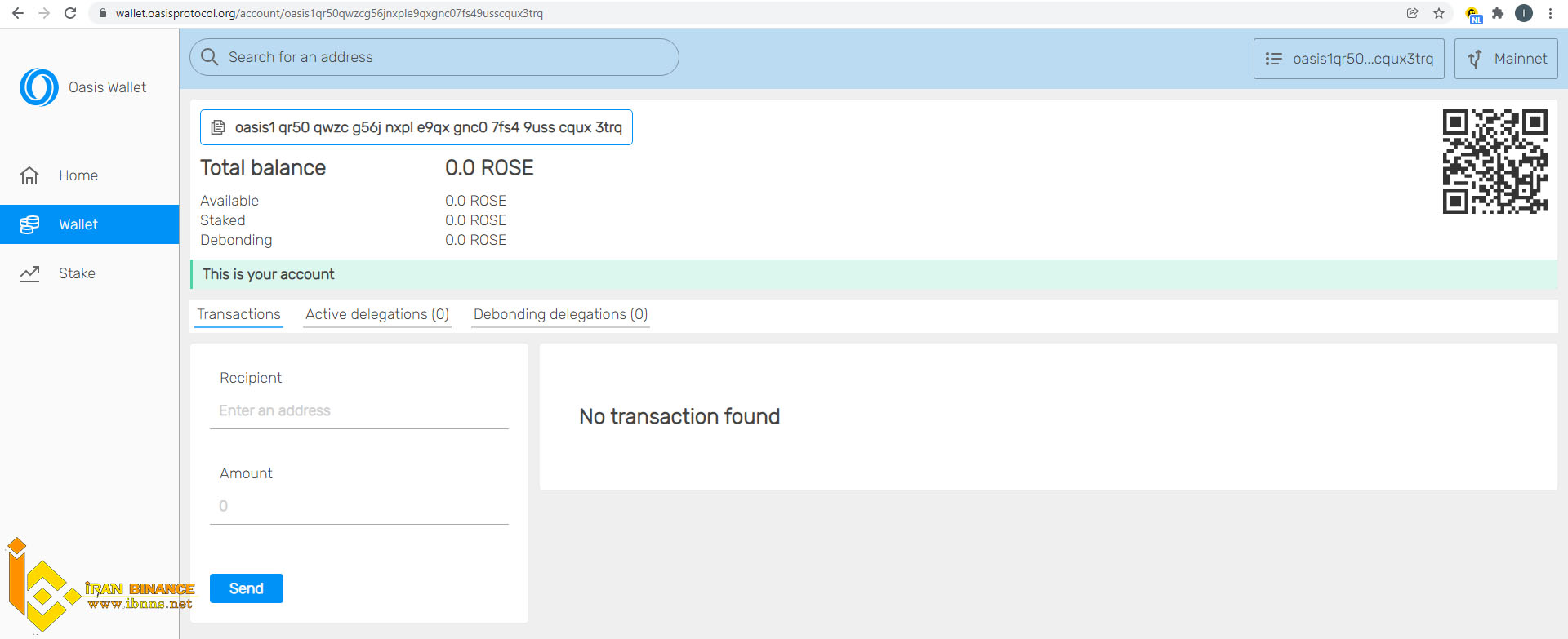Focus the Amount input field
The image size is (1568, 639).
click(359, 507)
